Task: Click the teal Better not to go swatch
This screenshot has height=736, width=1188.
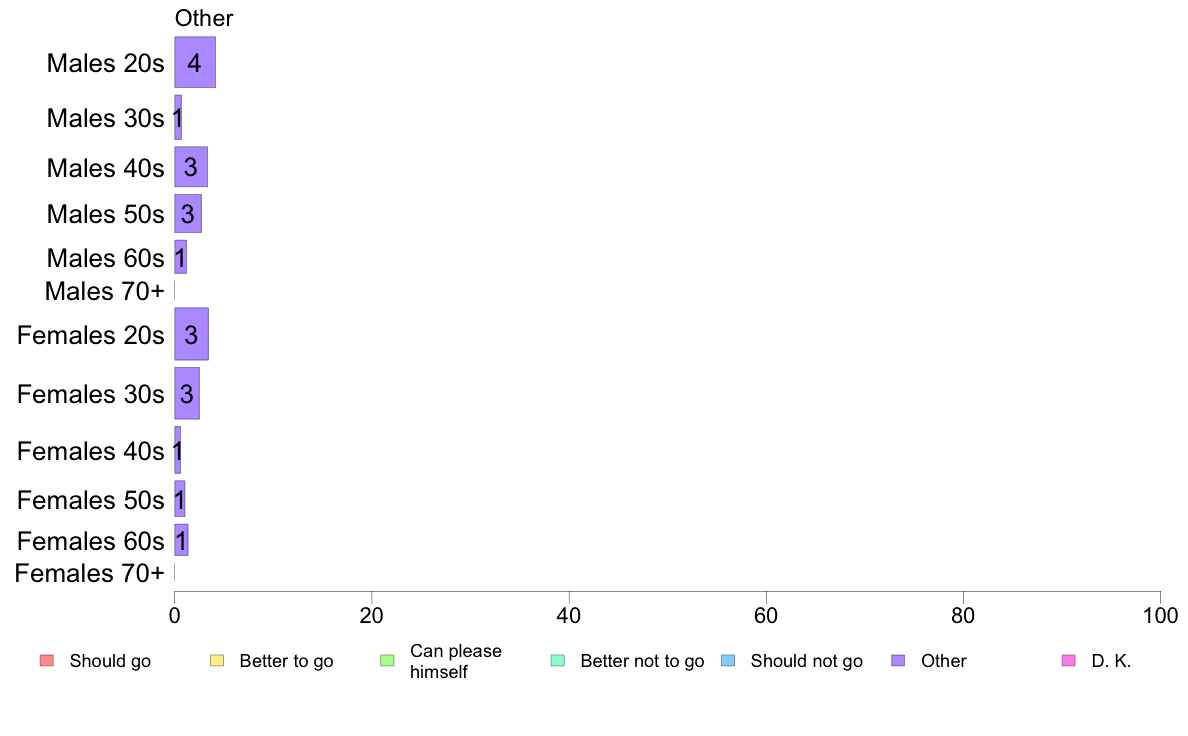Action: pos(558,660)
